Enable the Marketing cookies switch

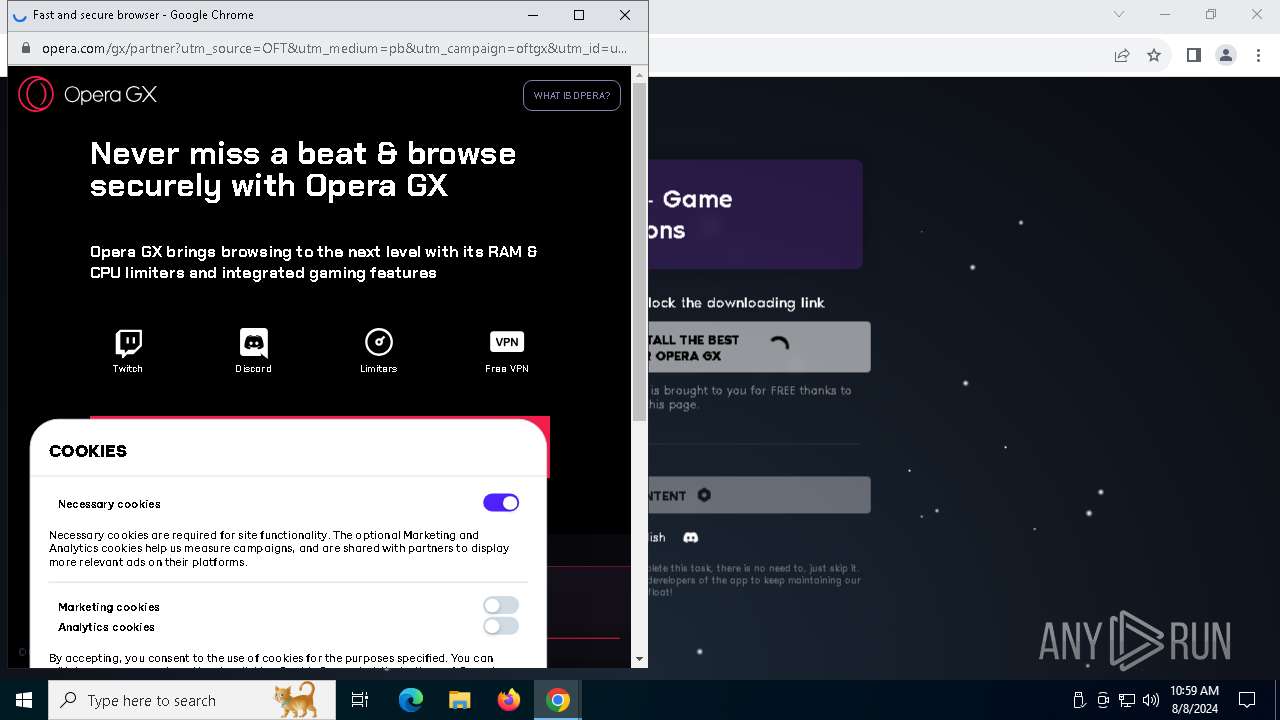(501, 605)
